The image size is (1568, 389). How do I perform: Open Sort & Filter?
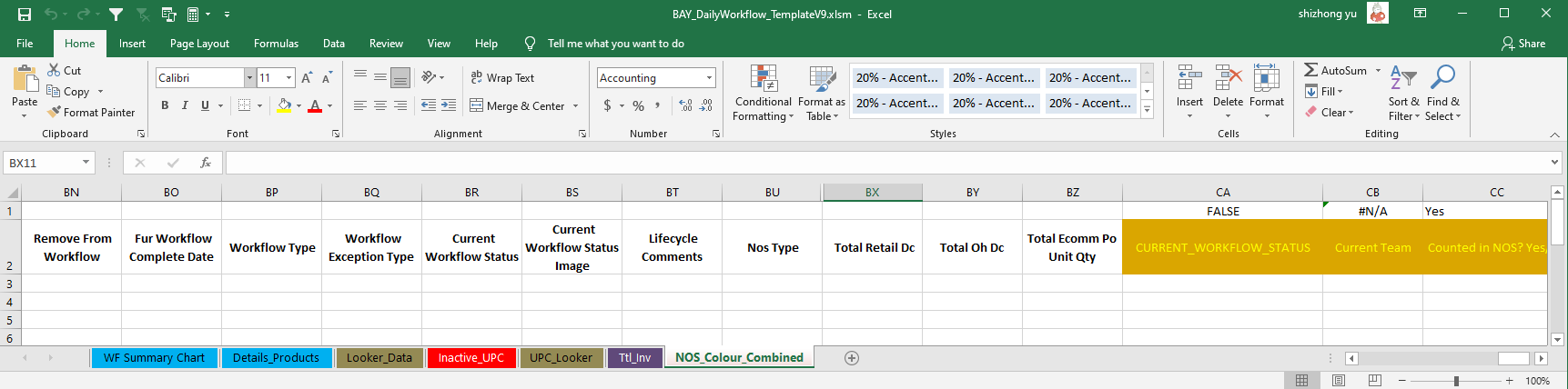pyautogui.click(x=1403, y=93)
